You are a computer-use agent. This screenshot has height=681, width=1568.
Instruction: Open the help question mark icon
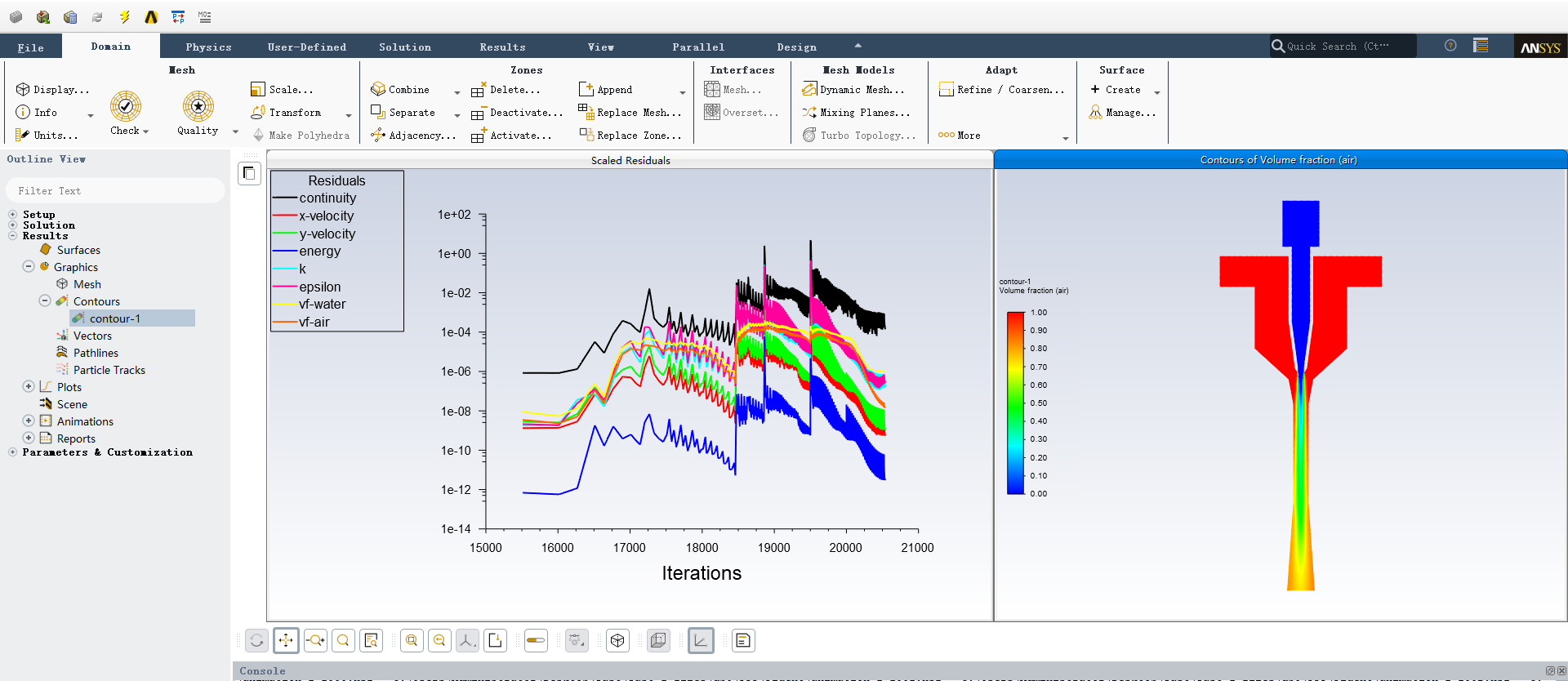tap(1450, 46)
